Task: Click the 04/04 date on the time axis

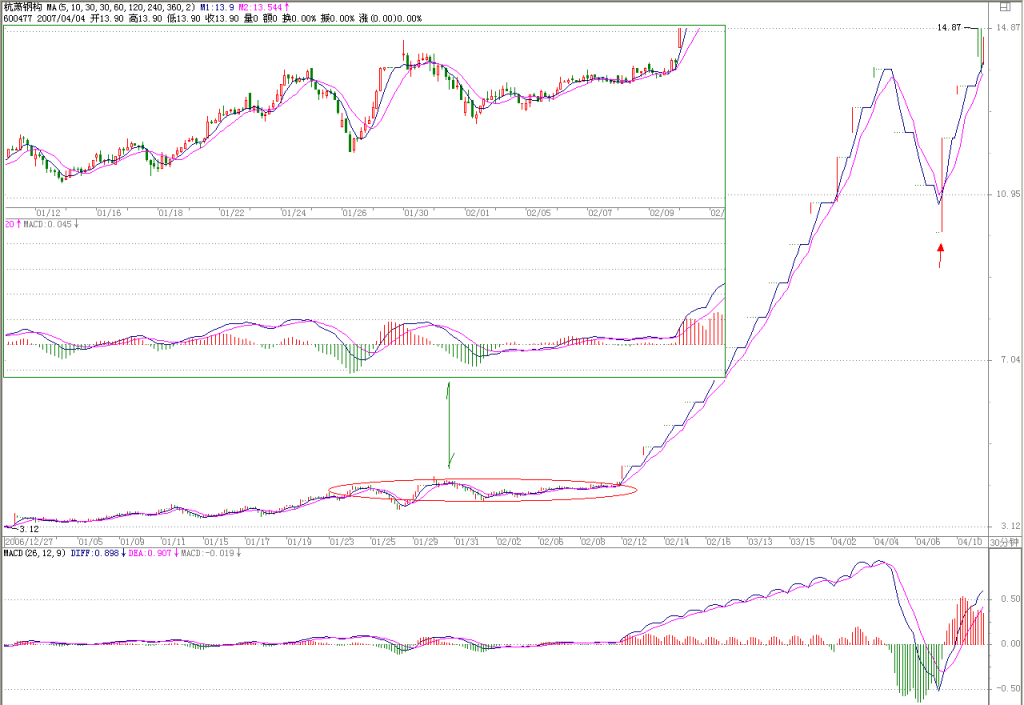Action: [886, 542]
